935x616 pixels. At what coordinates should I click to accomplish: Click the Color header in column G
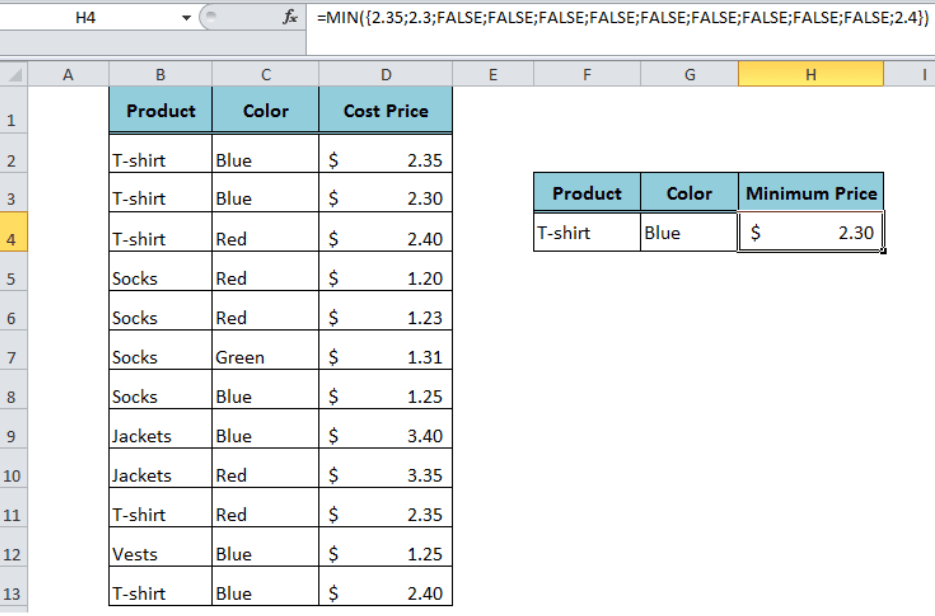coord(689,193)
